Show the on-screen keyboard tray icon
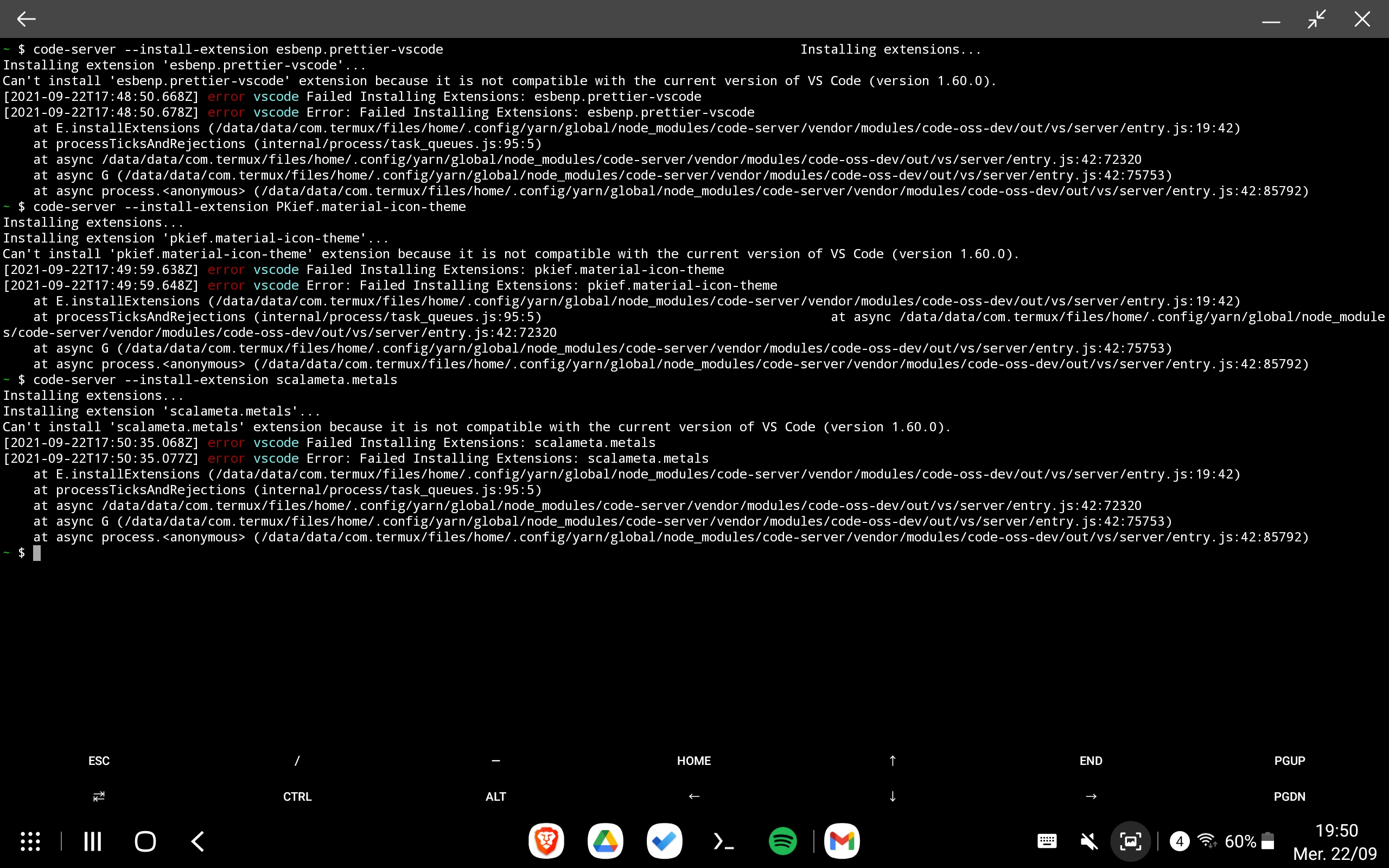The width and height of the screenshot is (1389, 868). point(1047,841)
